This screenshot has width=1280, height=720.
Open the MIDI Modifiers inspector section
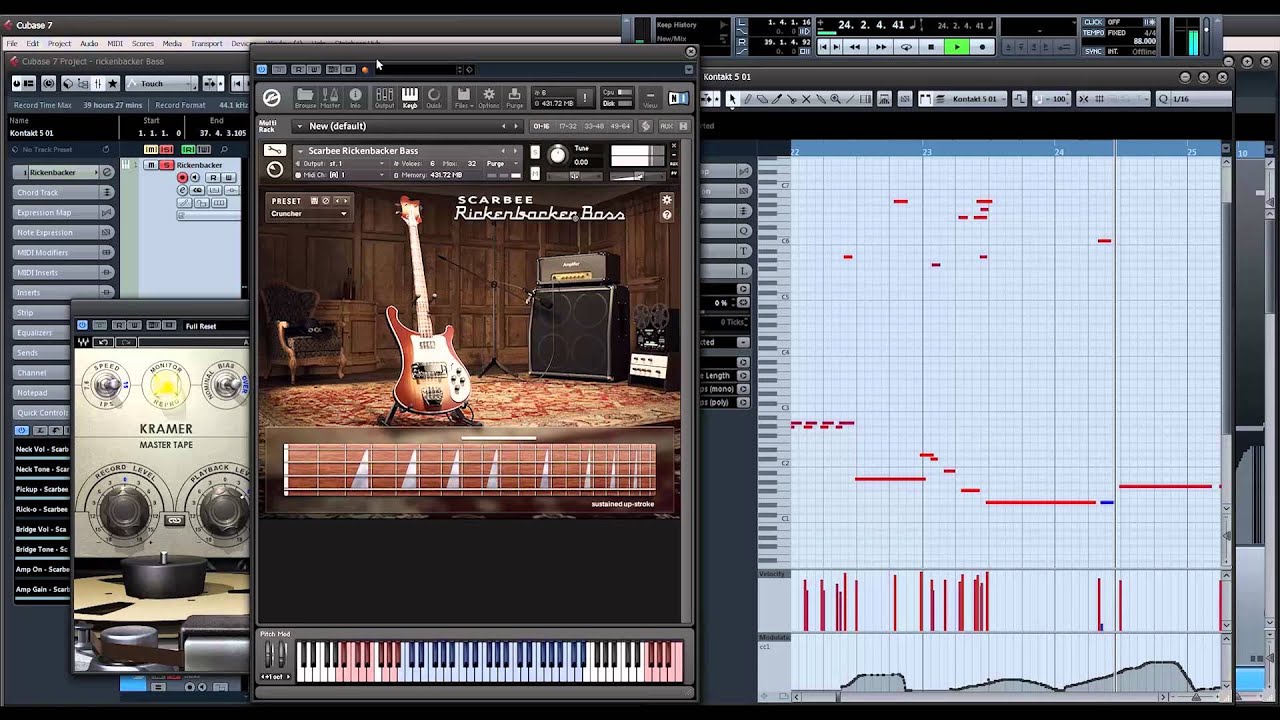click(x=62, y=252)
